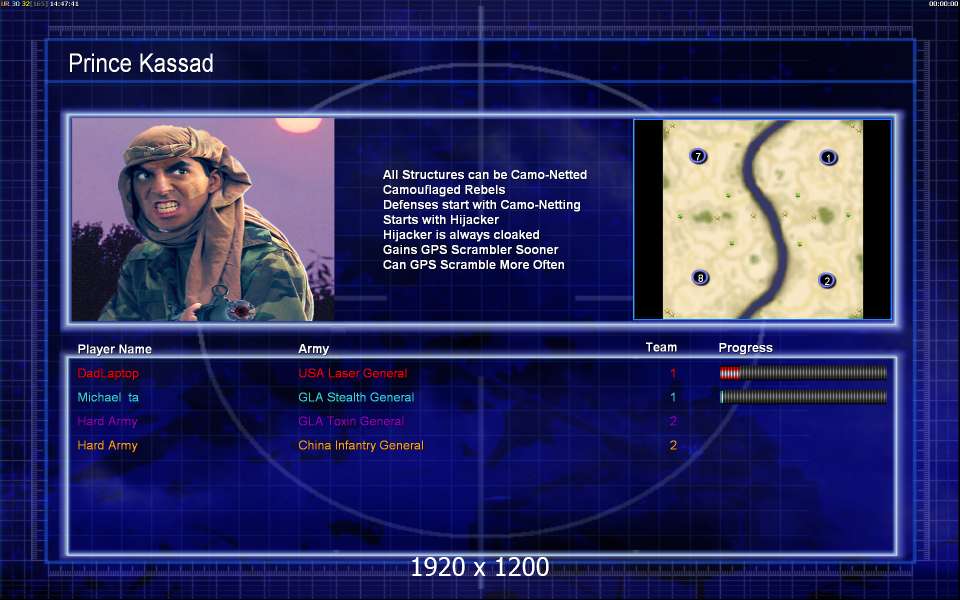Click the 'Starts with Hijacker' line

click(441, 220)
